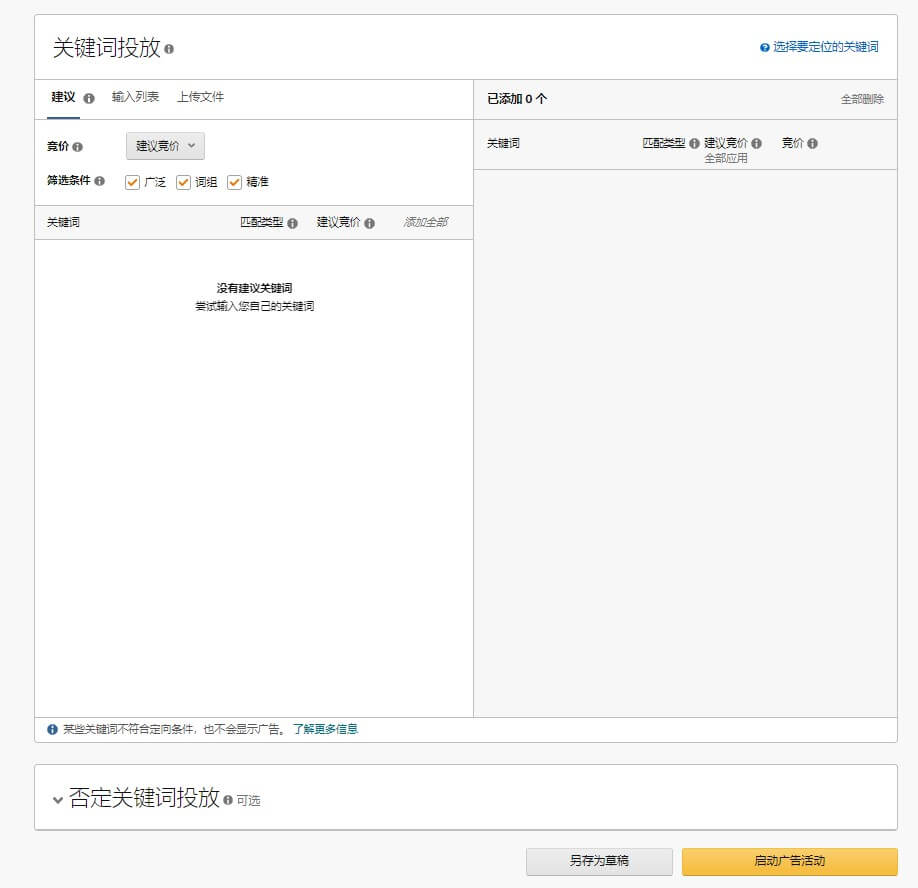Click the info icon beside 竞价 label
The image size is (918, 888).
pos(78,146)
